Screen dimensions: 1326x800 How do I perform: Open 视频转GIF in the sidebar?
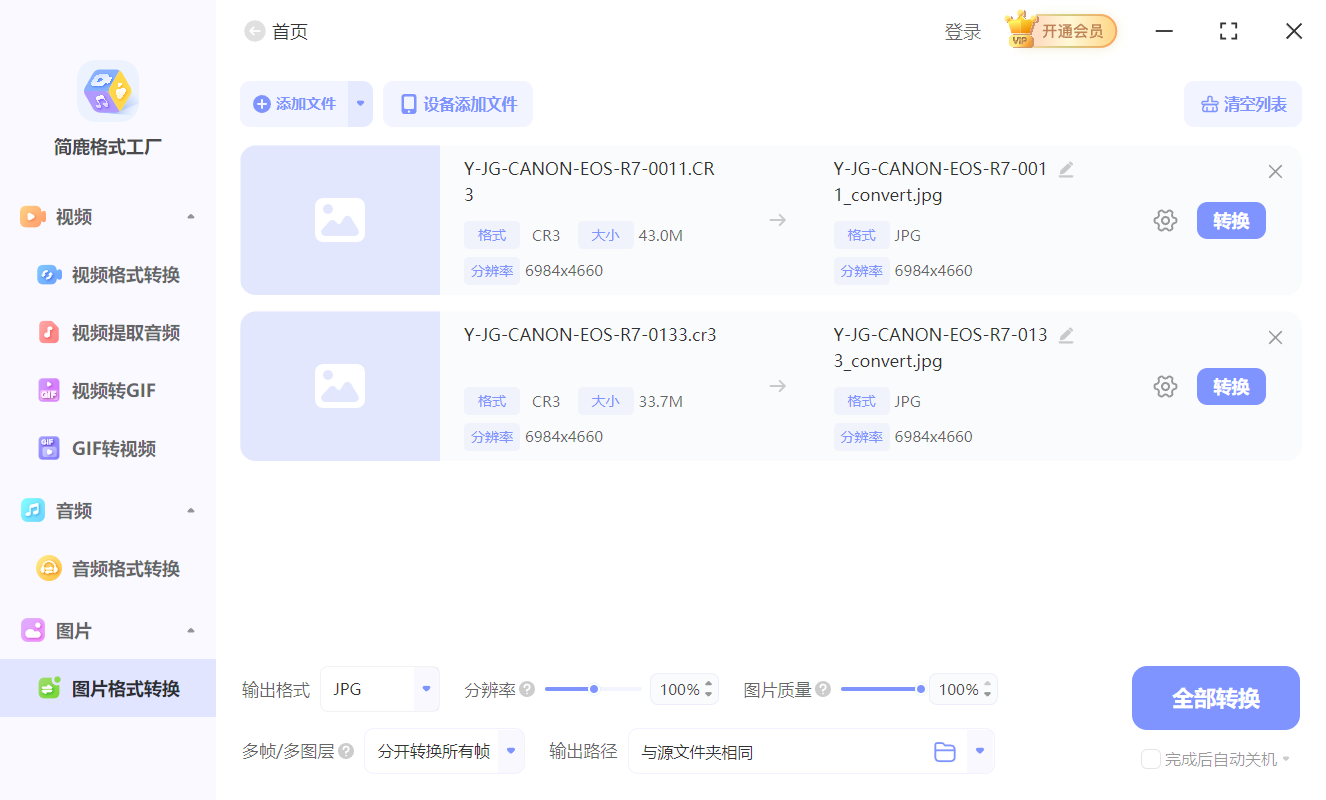pyautogui.click(x=108, y=391)
